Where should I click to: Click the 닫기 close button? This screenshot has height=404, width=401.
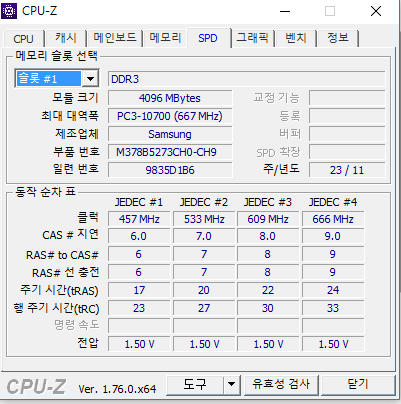pyautogui.click(x=358, y=385)
